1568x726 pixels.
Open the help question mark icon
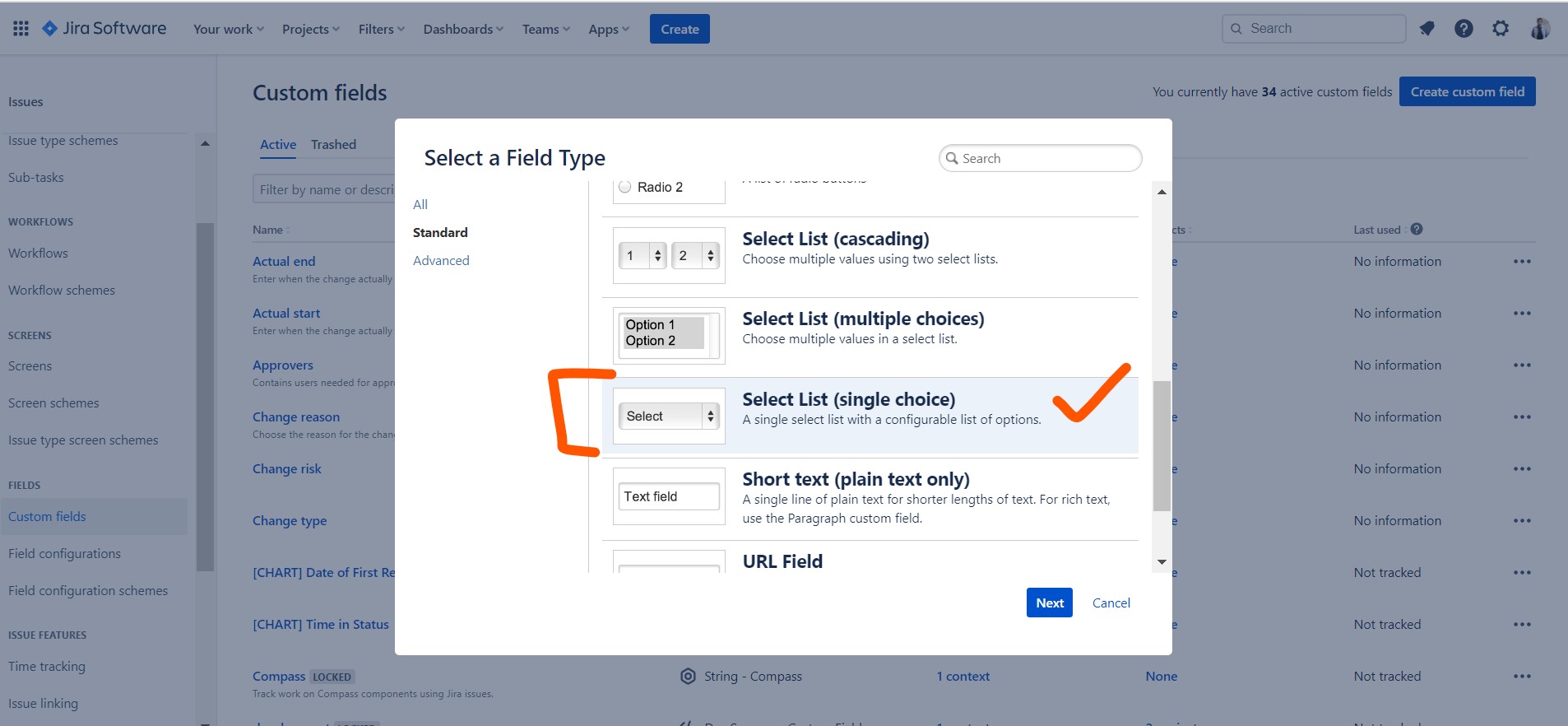tap(1464, 29)
